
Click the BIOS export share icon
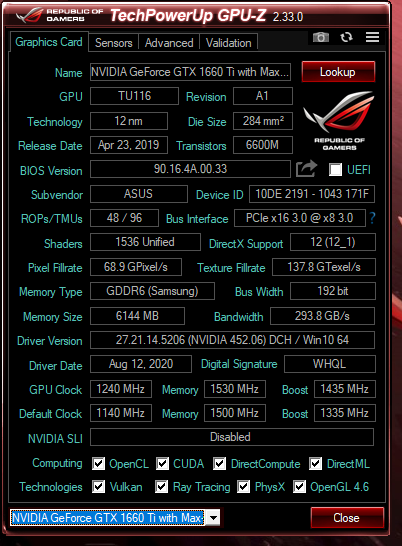(307, 169)
